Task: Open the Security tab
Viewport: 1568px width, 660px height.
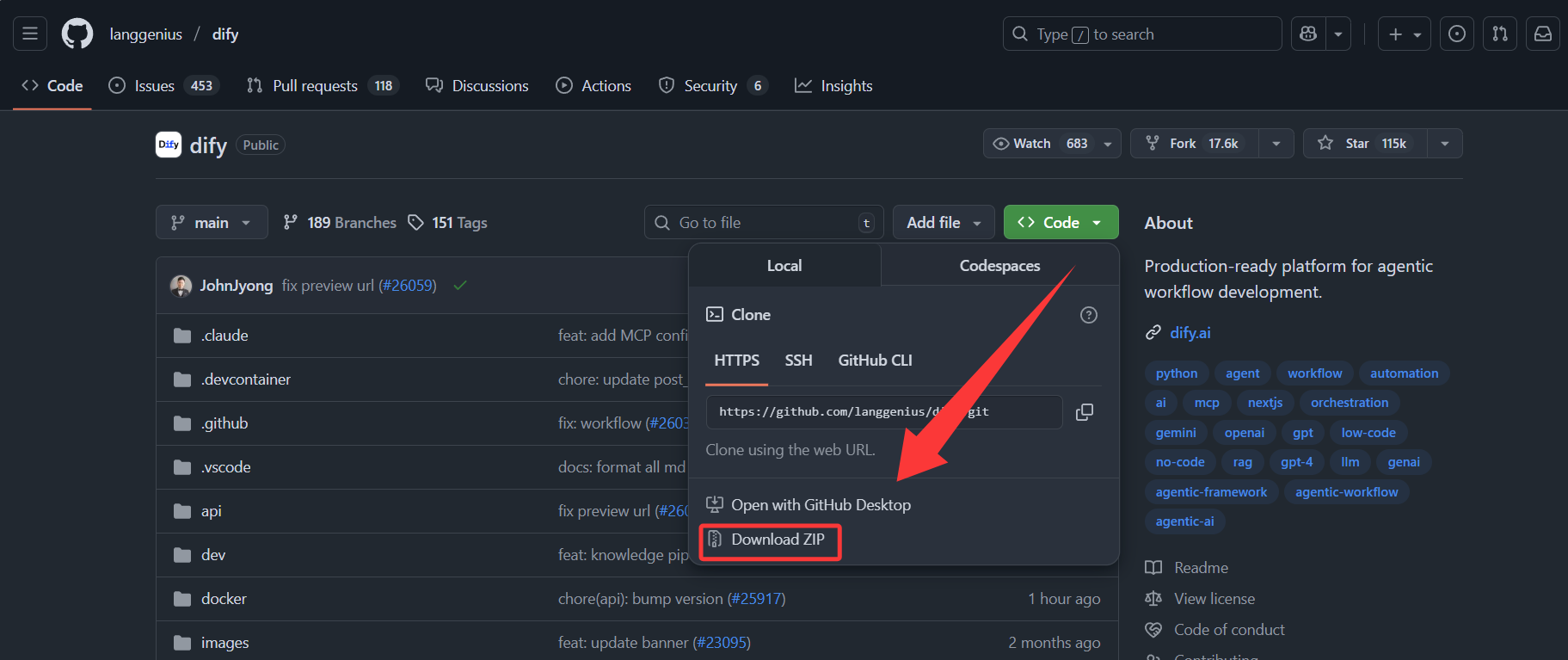Action: coord(713,86)
